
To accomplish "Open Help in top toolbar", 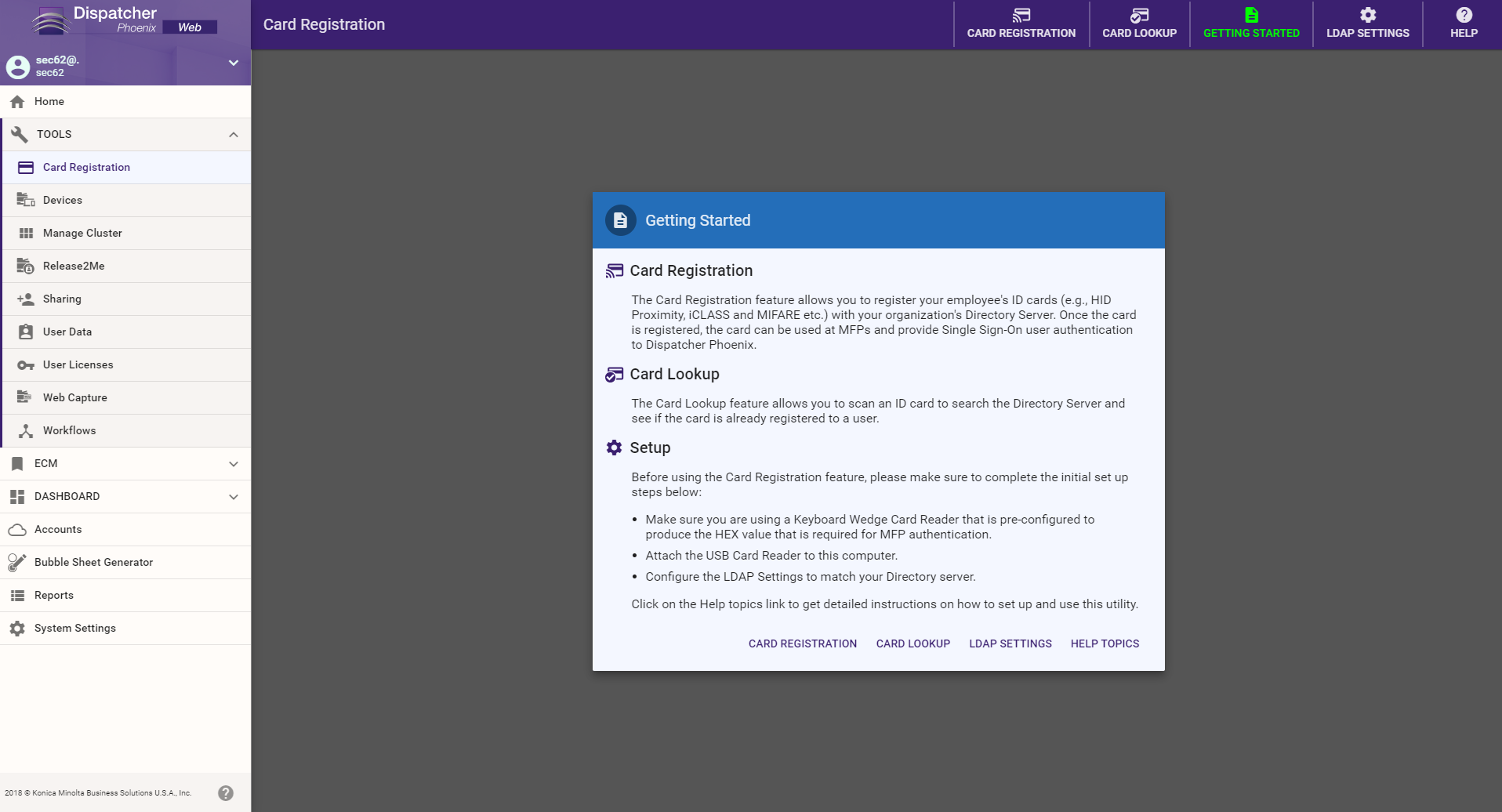I will [x=1464, y=24].
